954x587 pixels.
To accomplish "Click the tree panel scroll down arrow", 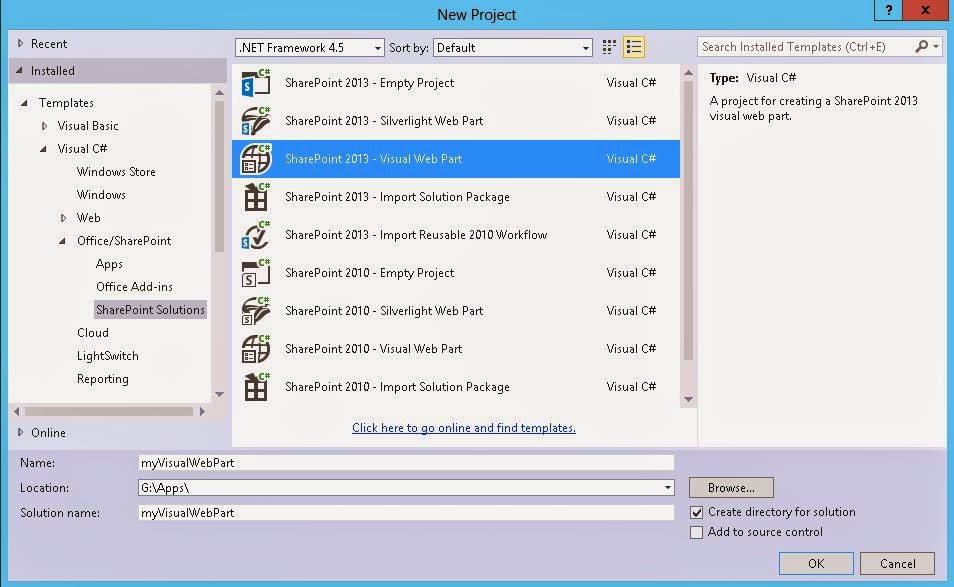I will [219, 394].
